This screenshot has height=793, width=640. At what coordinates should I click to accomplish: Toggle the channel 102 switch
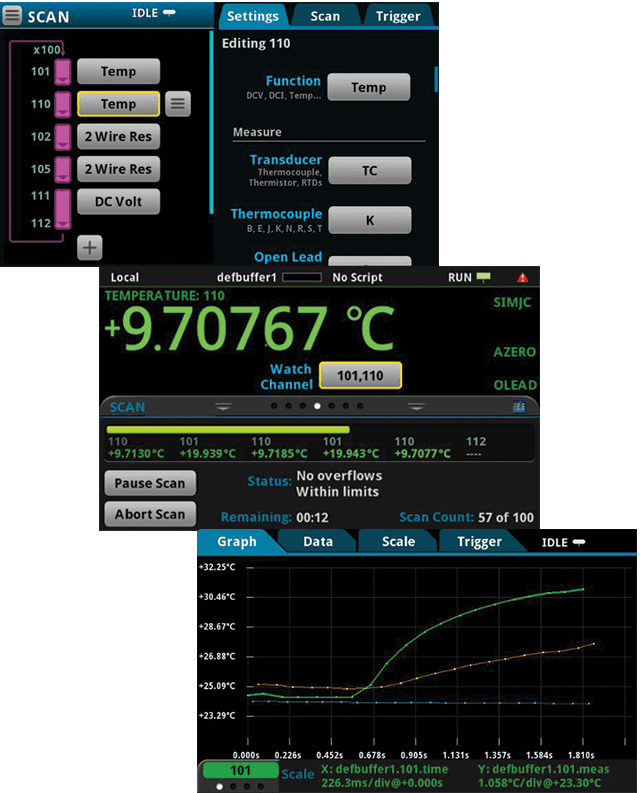[x=63, y=137]
